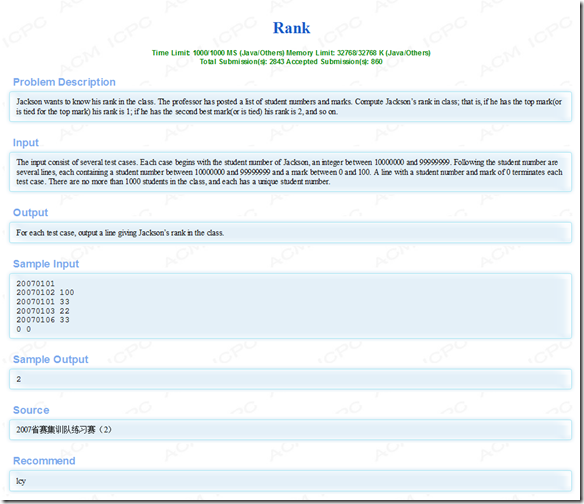Viewport: 584px width, 504px height.
Task: Click the sample line 20070102 100
Action: click(45, 292)
